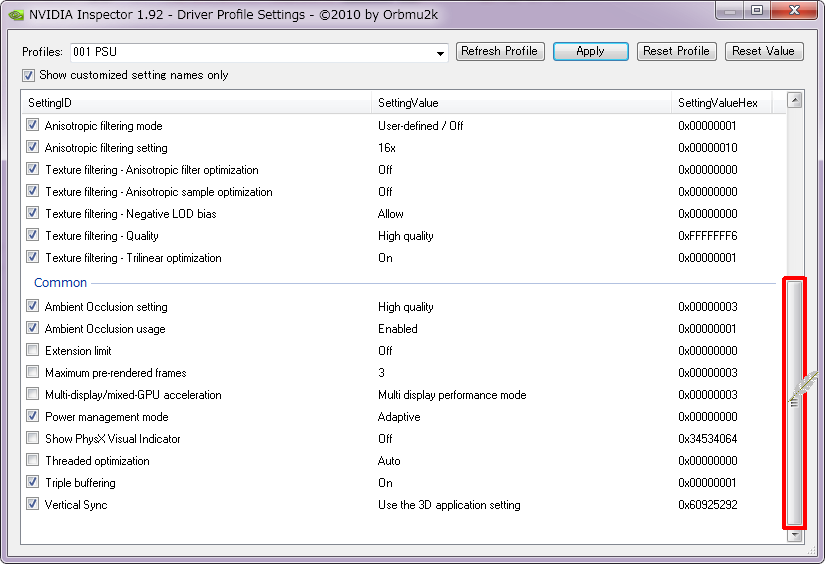Viewport: 825px width, 564px height.
Task: Toggle Texture filtering Quality checkbox
Action: (x=33, y=235)
